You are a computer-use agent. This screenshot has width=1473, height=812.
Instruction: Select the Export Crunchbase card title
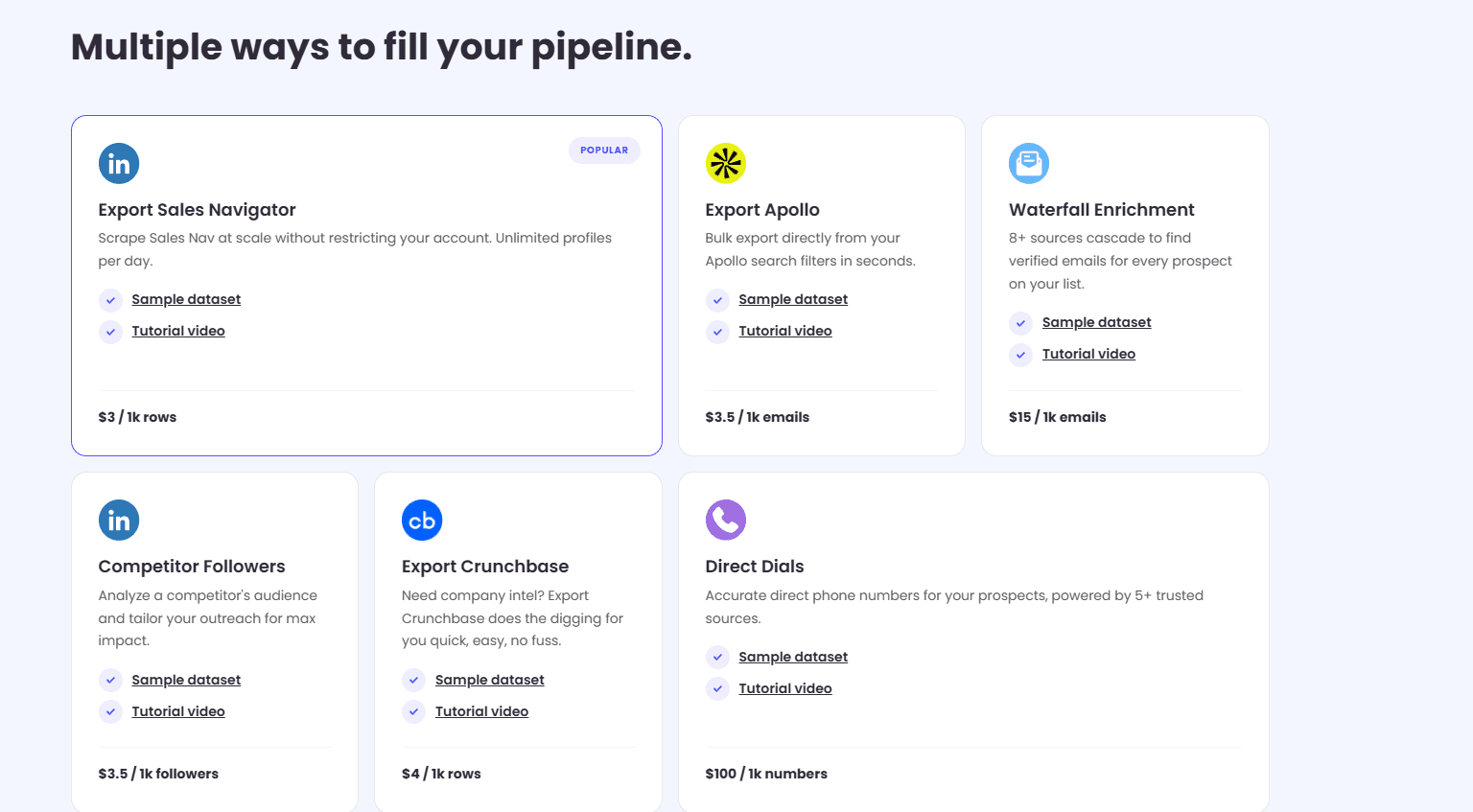[485, 567]
